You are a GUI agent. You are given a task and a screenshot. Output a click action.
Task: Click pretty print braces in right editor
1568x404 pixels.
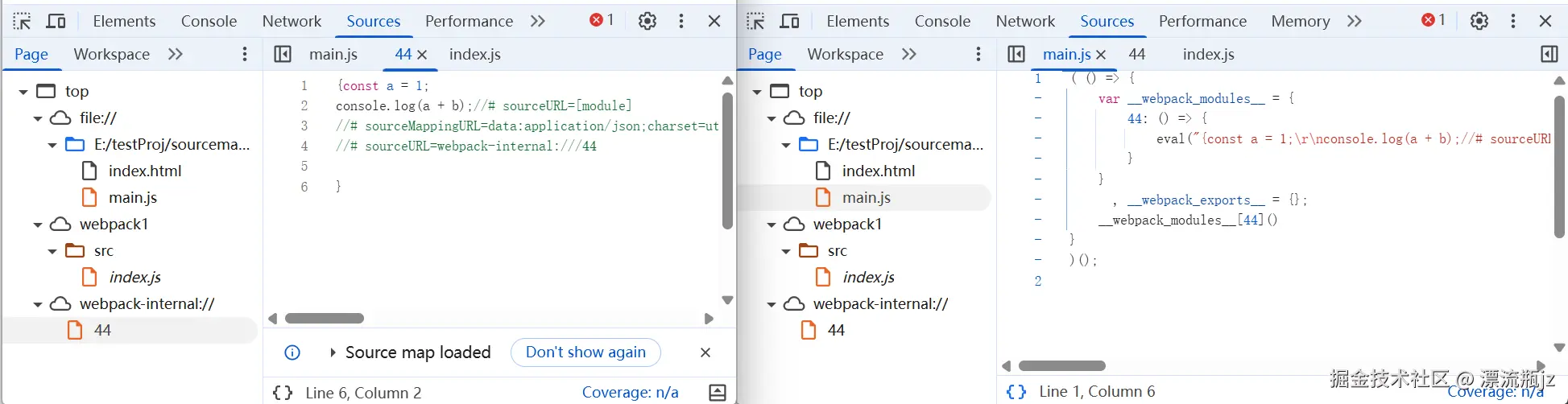coord(1016,392)
